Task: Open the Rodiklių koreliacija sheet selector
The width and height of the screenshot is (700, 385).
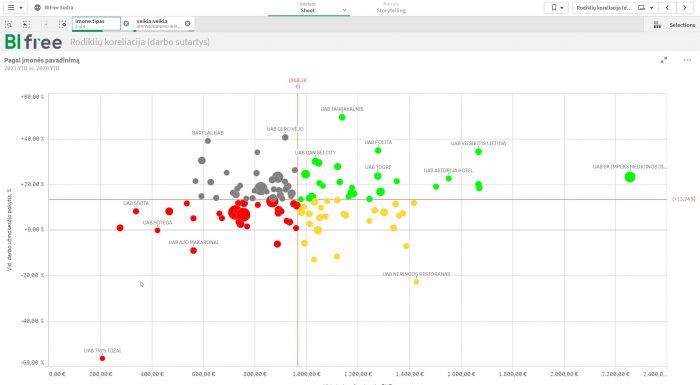Action: coord(615,8)
